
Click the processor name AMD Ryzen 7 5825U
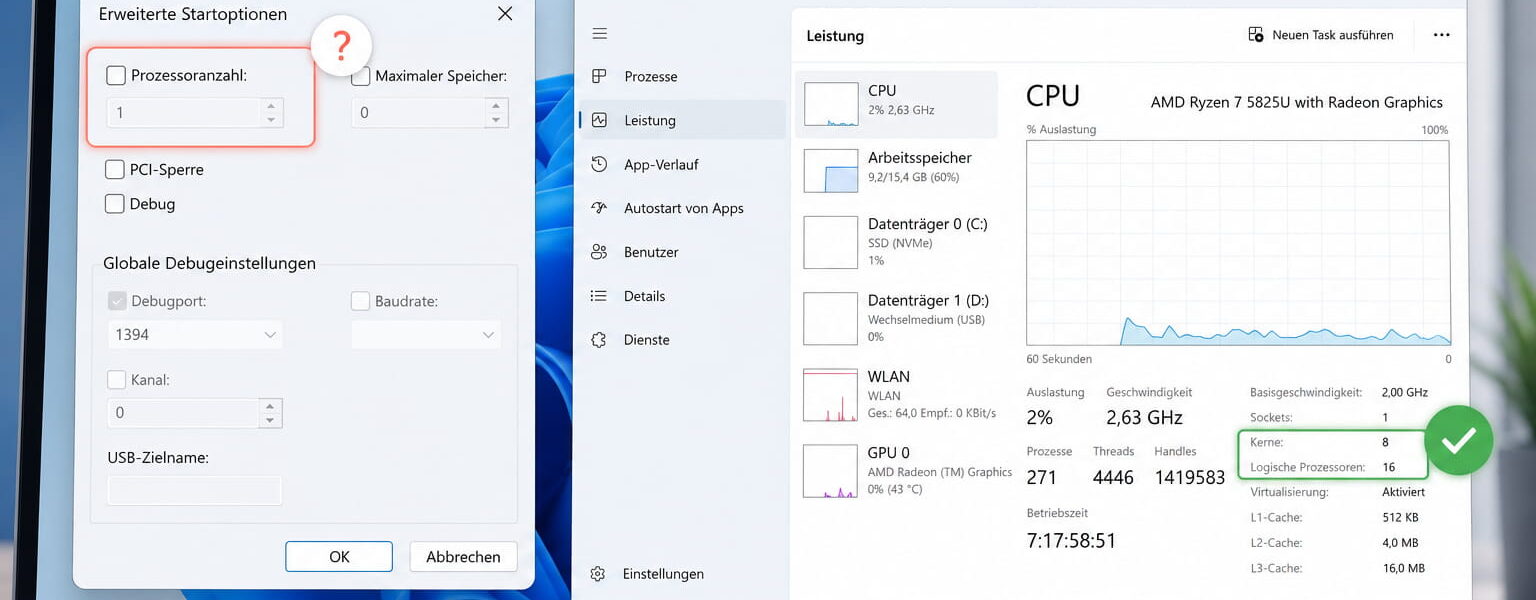[1297, 102]
